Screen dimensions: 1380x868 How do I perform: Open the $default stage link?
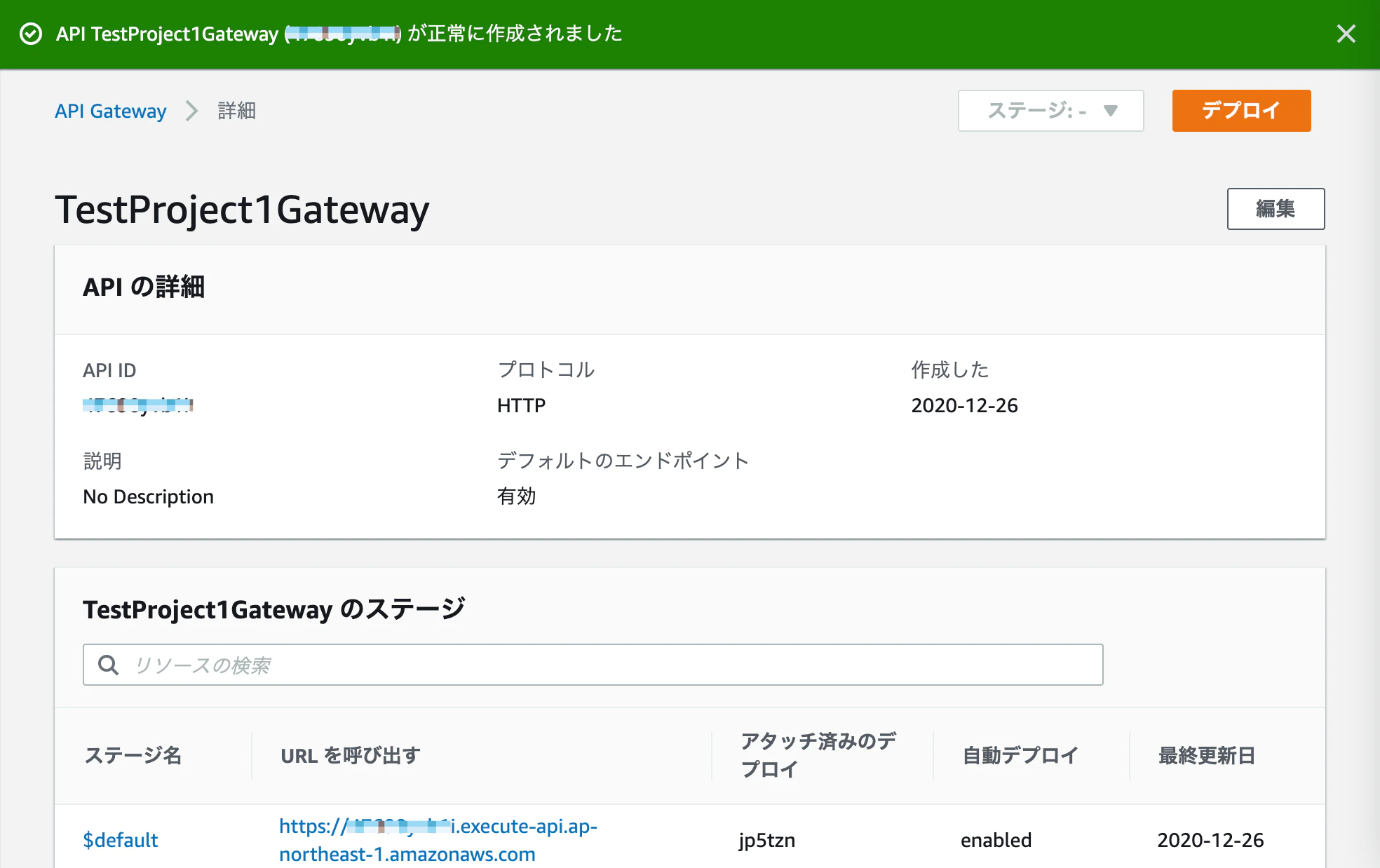[x=120, y=840]
